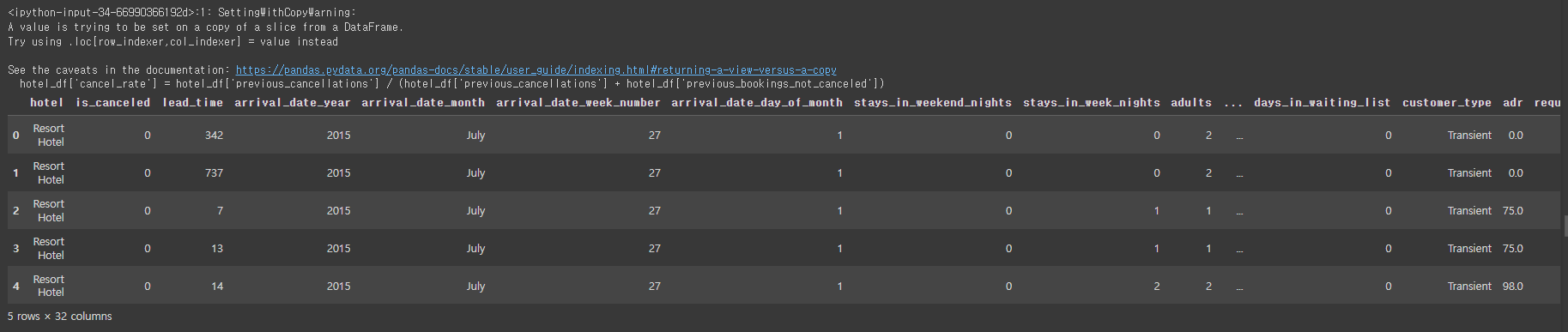
Task: Select adr value 0.0 in row 1
Action: (x=1516, y=172)
